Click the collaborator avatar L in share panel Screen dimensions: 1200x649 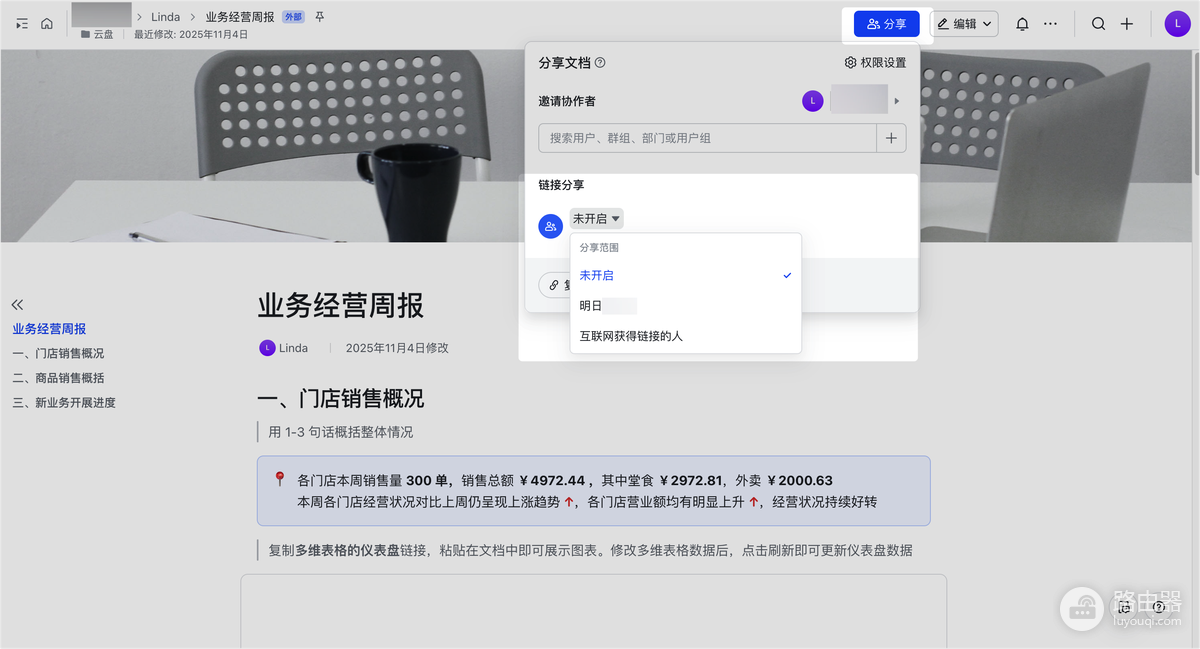pyautogui.click(x=813, y=101)
